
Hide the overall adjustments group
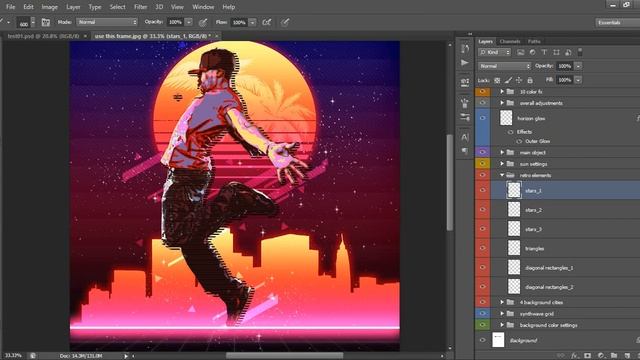(482, 103)
